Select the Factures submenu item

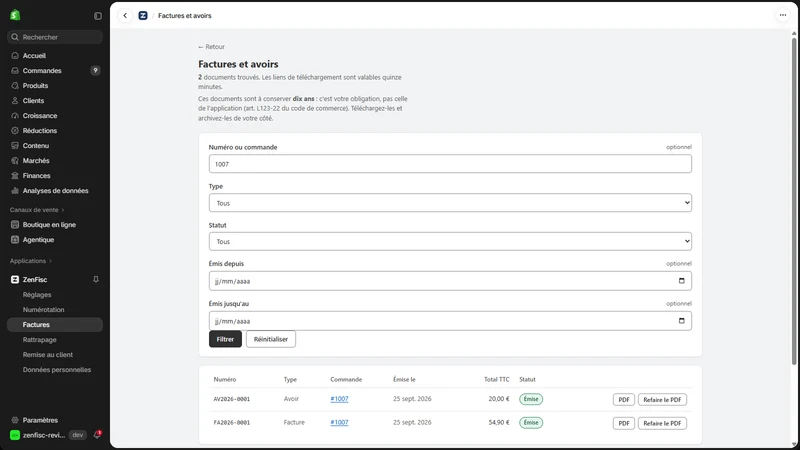point(55,324)
